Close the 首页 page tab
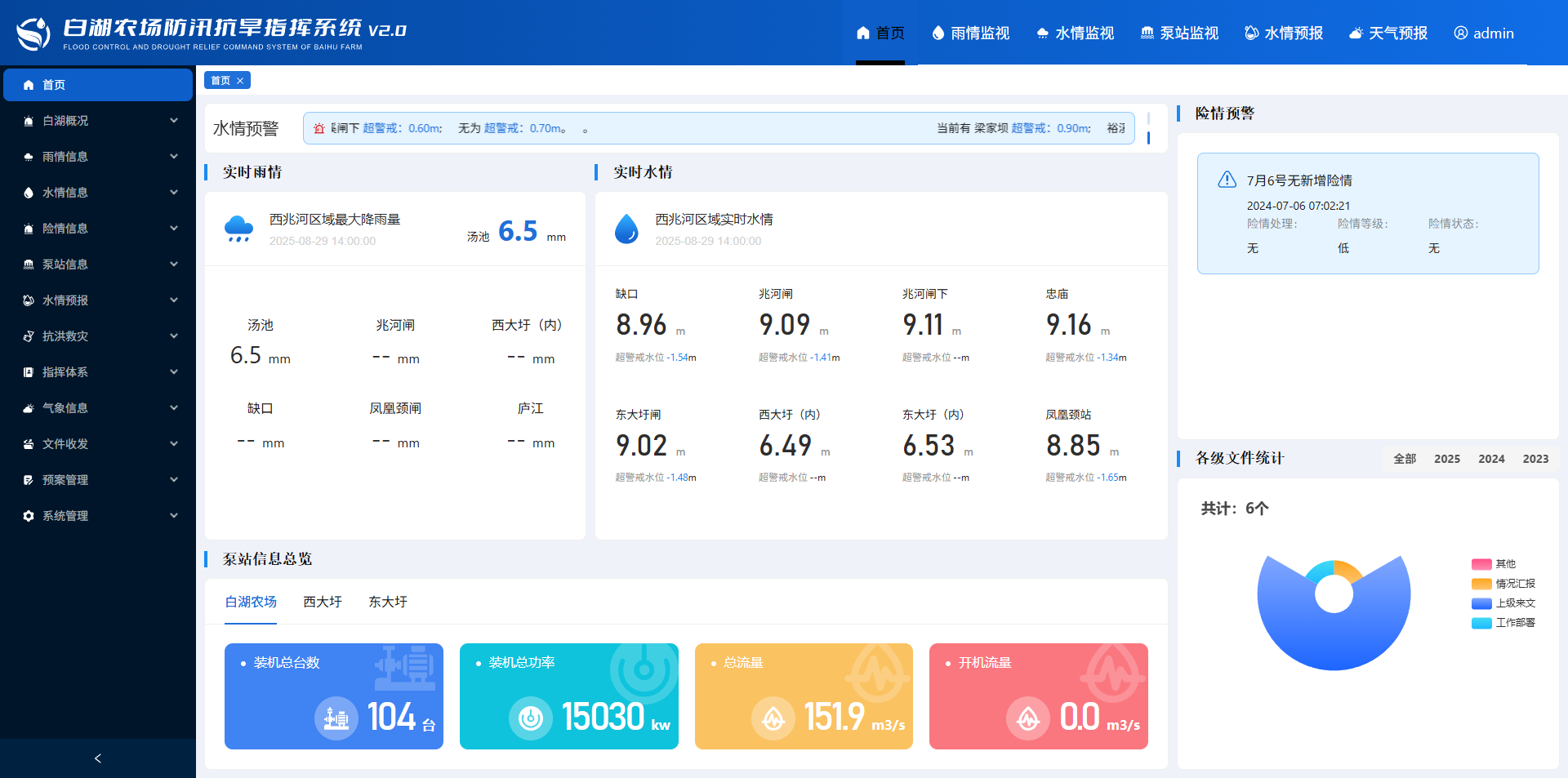The image size is (1568, 778). click(x=240, y=81)
